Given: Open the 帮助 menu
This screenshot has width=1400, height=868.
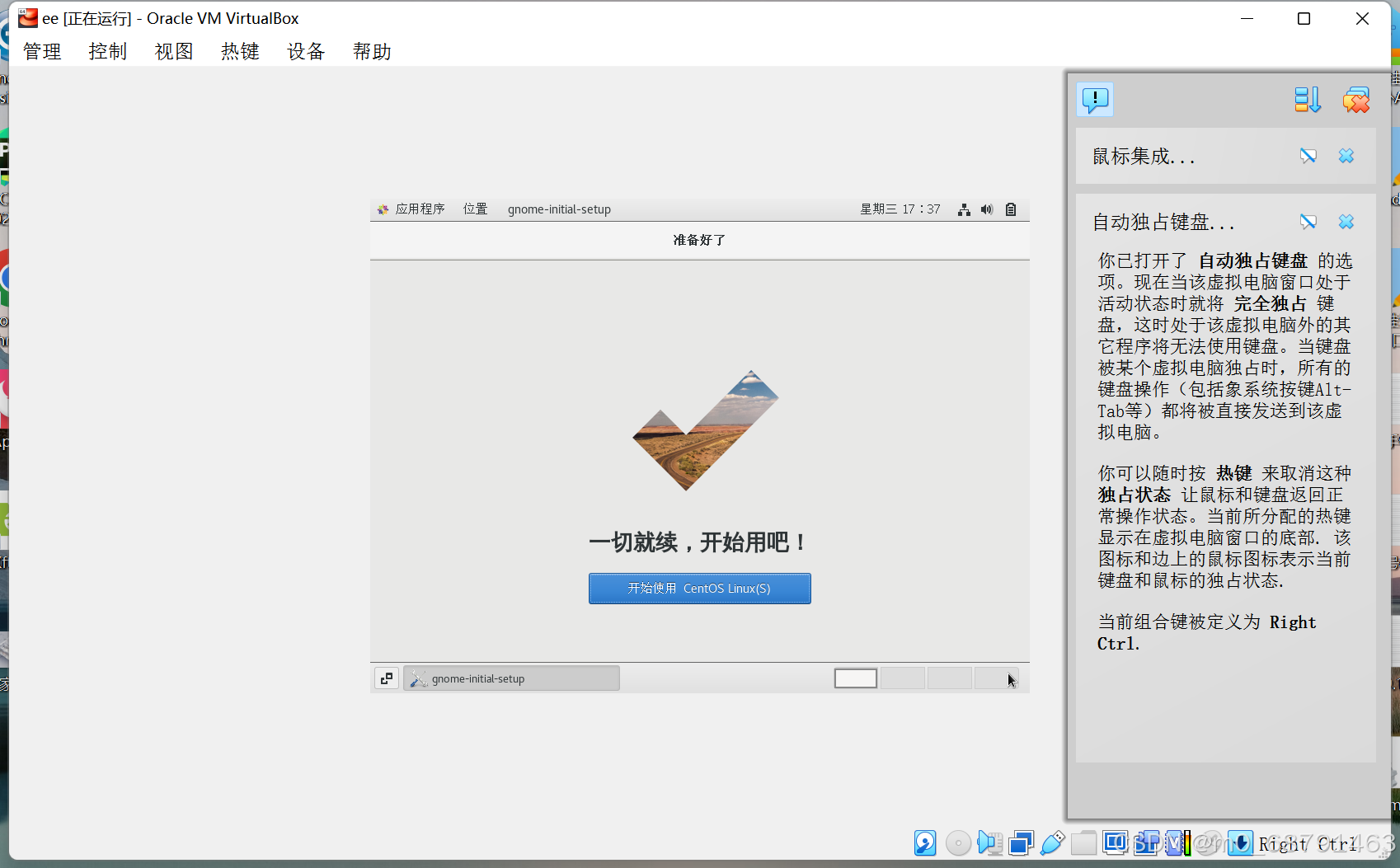Looking at the screenshot, I should pos(372,51).
